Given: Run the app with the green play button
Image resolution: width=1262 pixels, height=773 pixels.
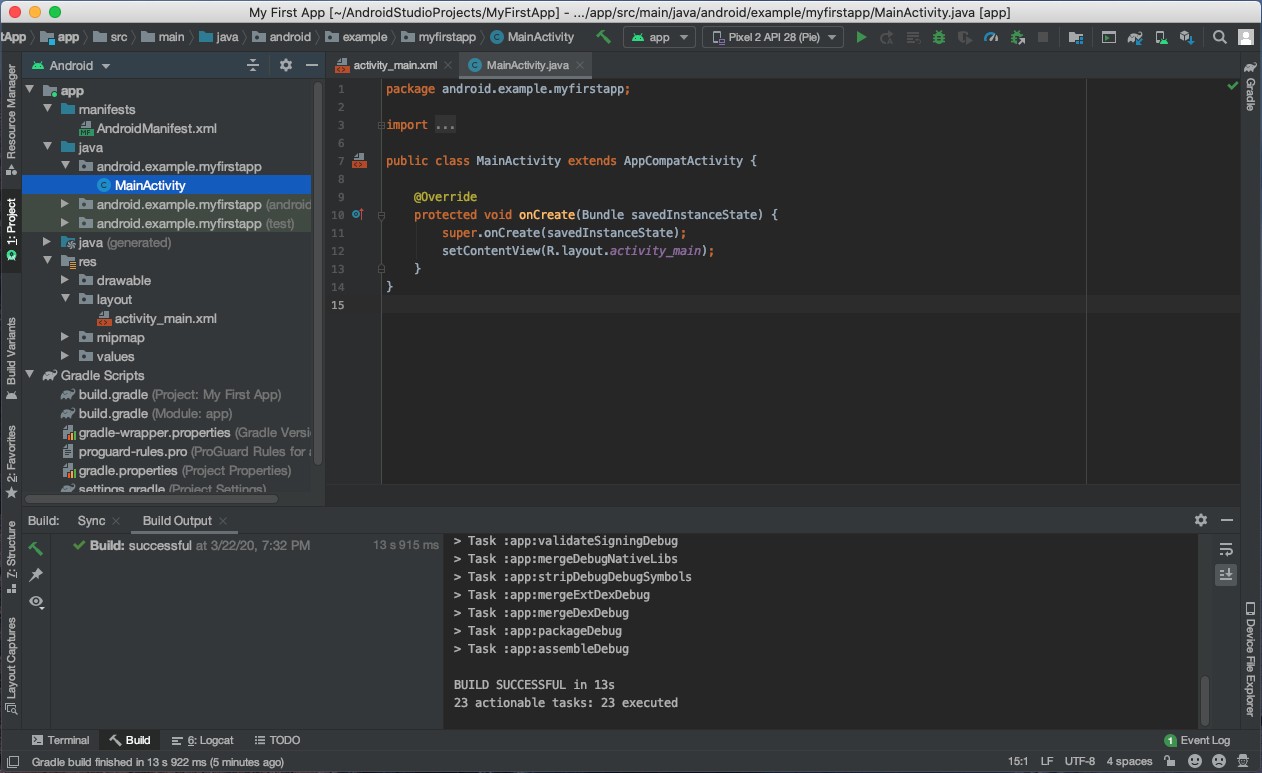Looking at the screenshot, I should click(x=861, y=37).
